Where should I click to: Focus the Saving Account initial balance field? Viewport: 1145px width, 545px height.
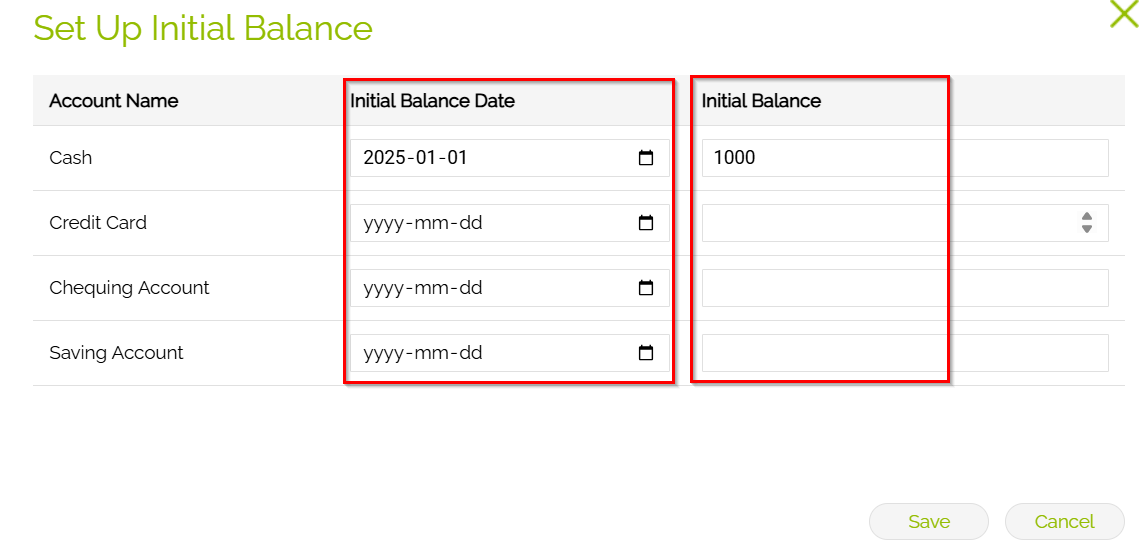pyautogui.click(x=904, y=353)
